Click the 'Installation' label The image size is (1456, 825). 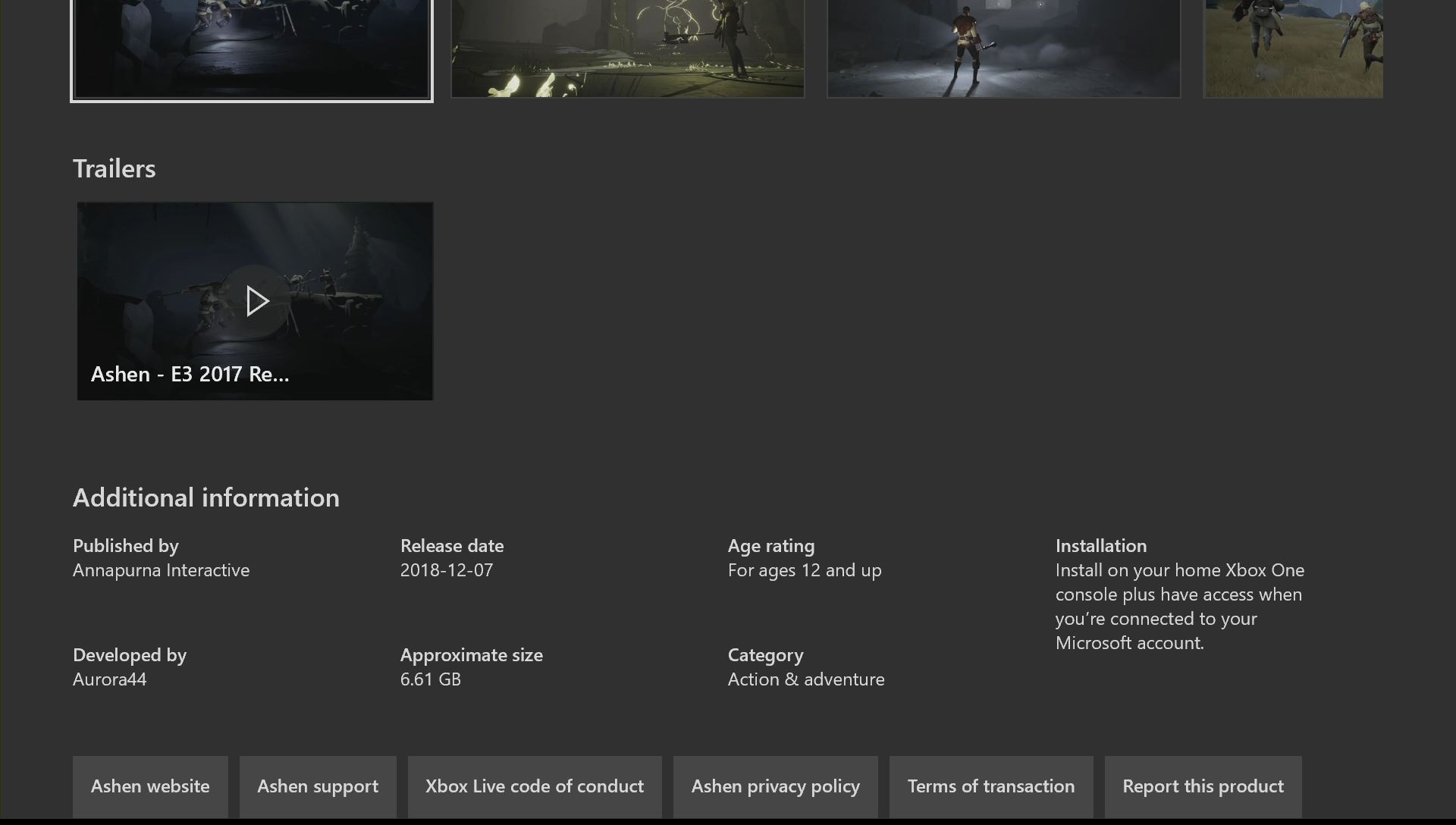(x=1101, y=546)
